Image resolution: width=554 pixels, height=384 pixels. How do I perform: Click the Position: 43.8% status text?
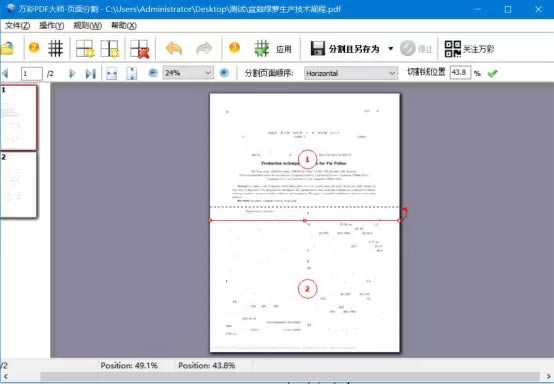point(207,365)
